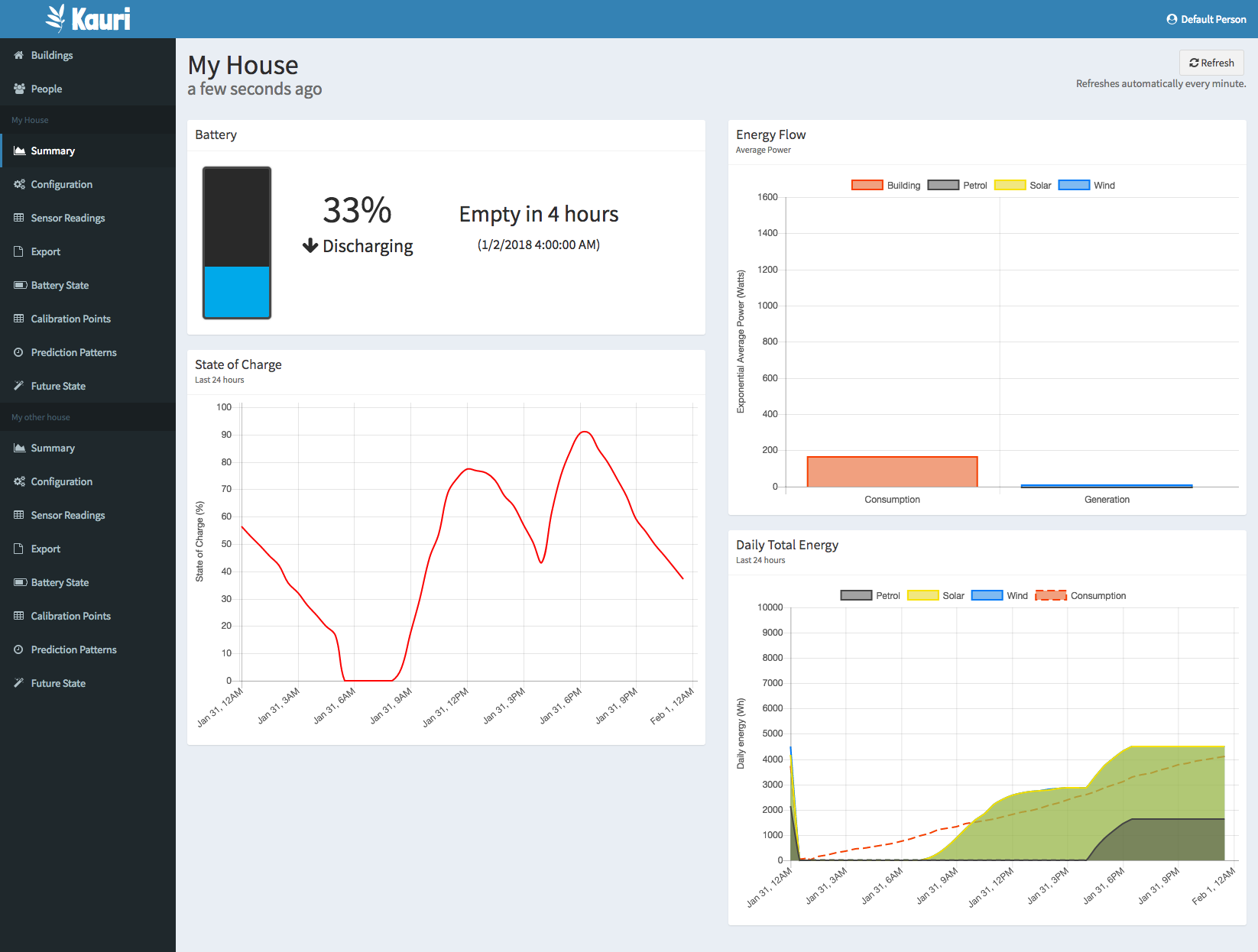Click My other house Export file icon
The image size is (1258, 952).
point(19,549)
